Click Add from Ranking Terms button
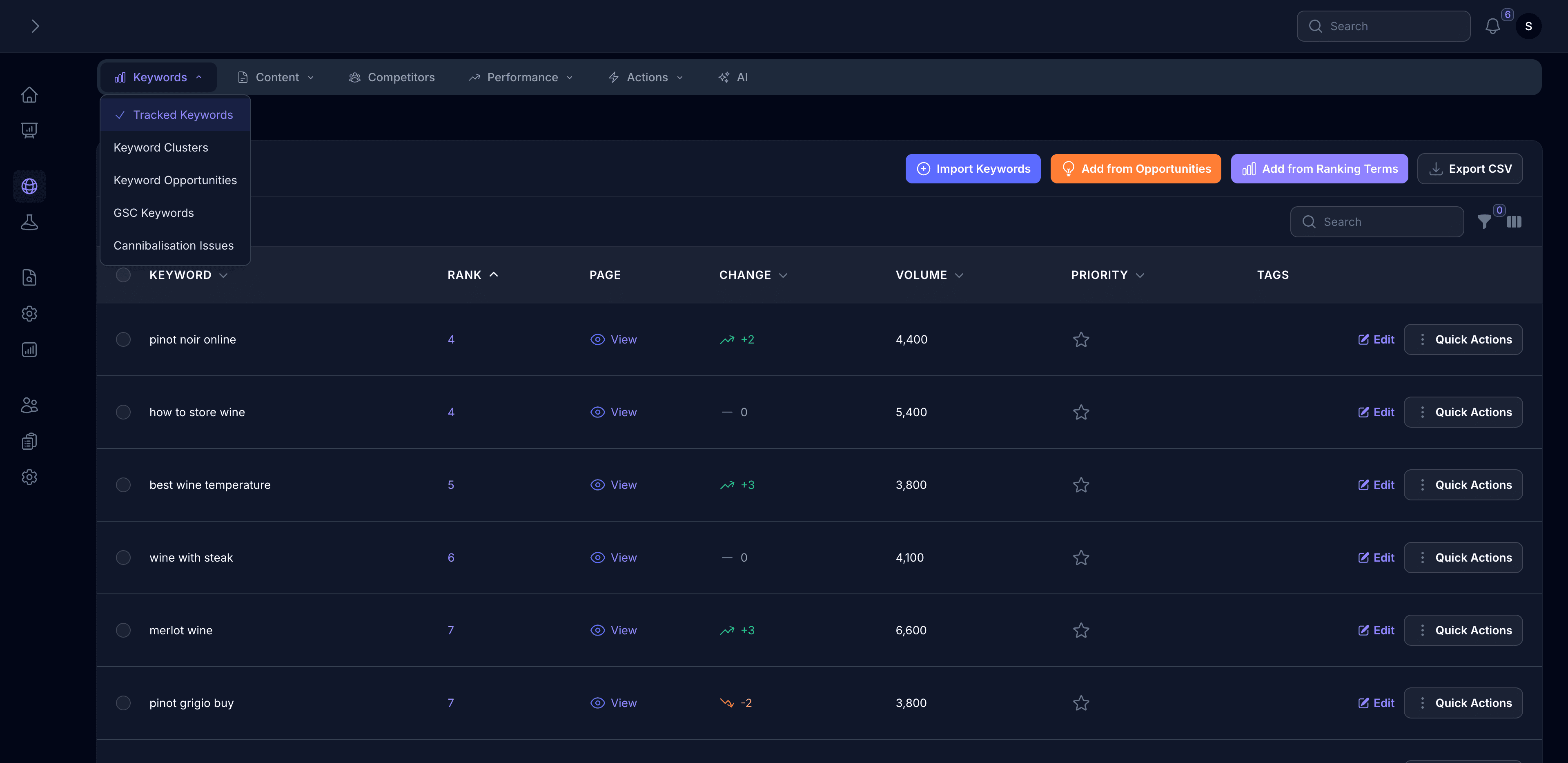This screenshot has width=1568, height=763. 1319,169
